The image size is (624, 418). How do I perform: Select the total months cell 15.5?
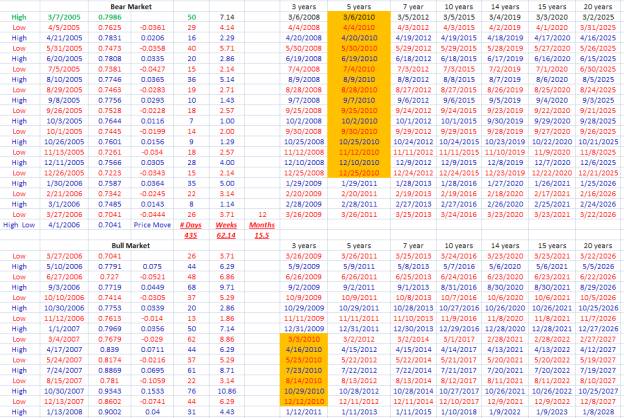[x=262, y=235]
